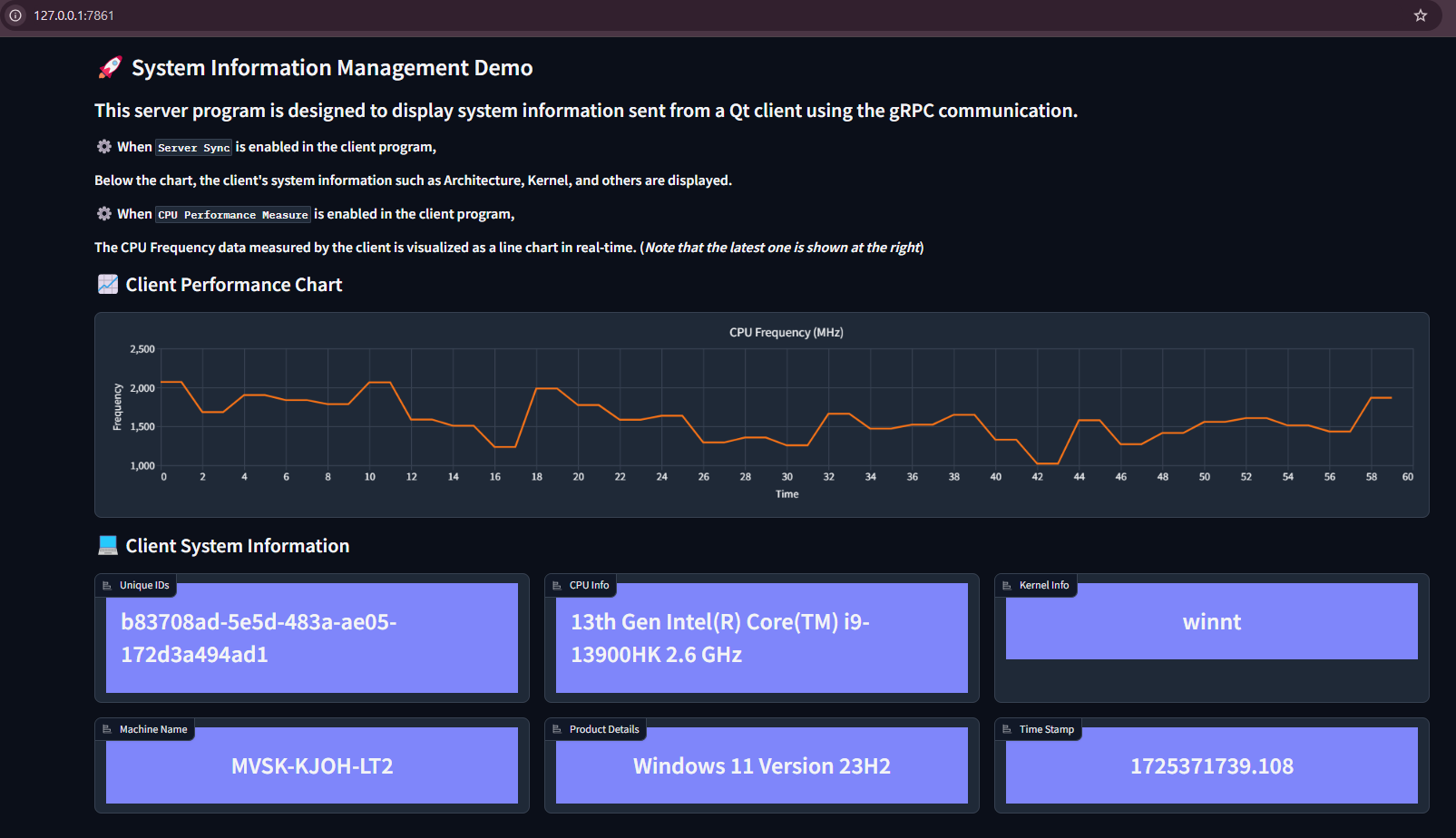Click the label icon beside CPU Info
The image size is (1456, 838).
pyautogui.click(x=559, y=585)
